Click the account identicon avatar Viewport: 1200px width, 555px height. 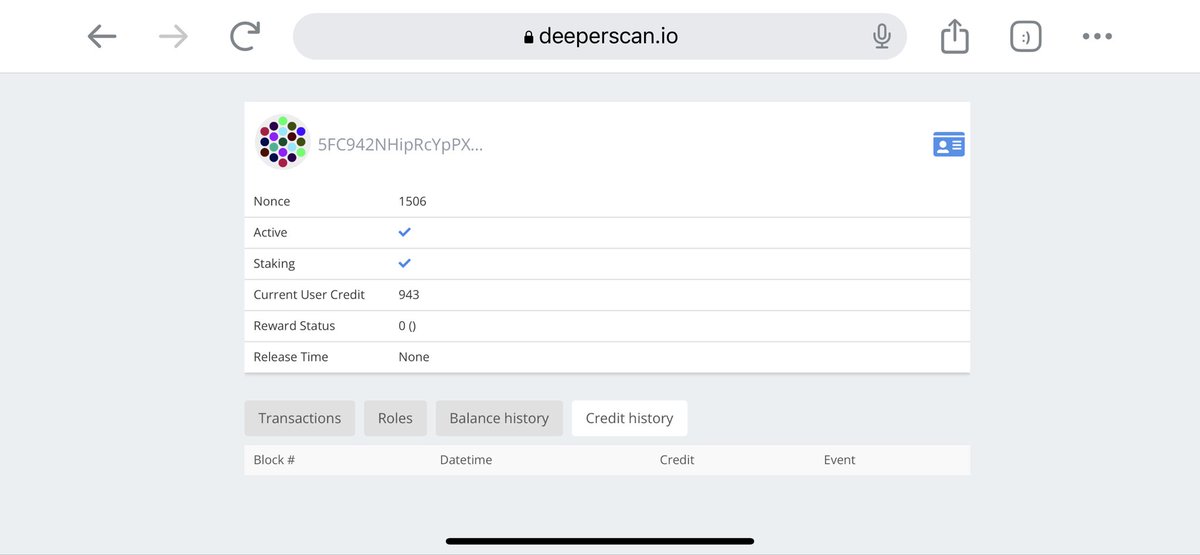pyautogui.click(x=283, y=142)
